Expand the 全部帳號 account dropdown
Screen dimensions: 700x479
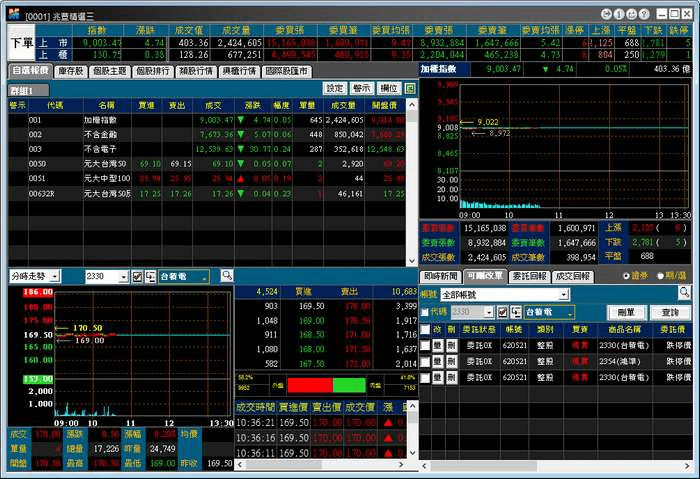click(563, 295)
